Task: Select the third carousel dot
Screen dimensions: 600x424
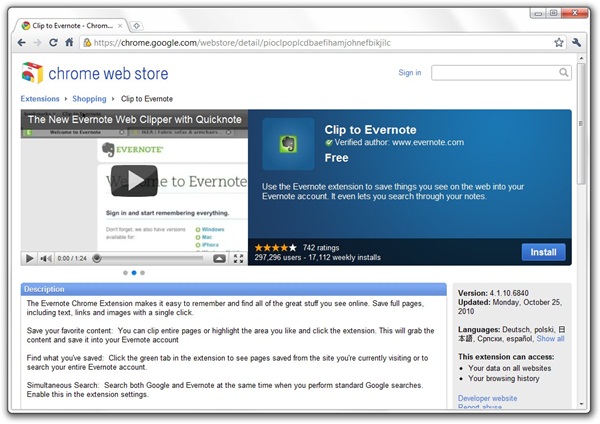Action: (142, 273)
